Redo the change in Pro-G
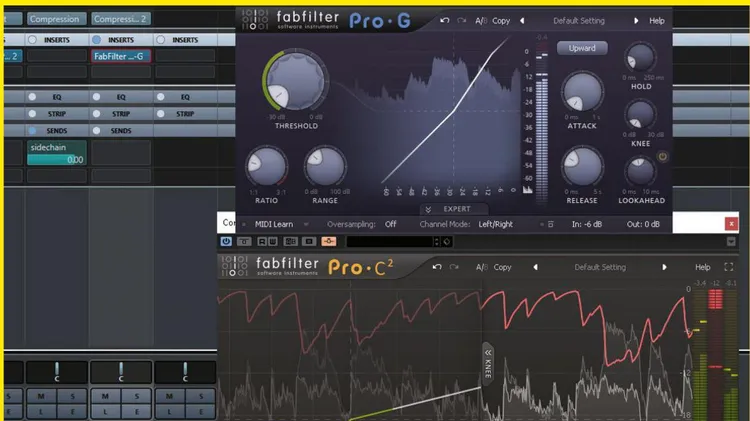This screenshot has height=421, width=750. (x=462, y=21)
